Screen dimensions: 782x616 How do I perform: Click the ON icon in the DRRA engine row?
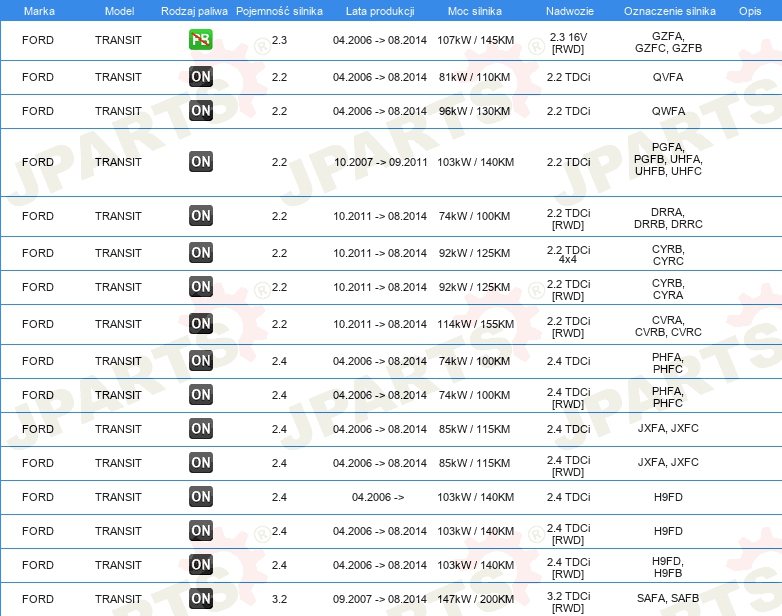201,215
